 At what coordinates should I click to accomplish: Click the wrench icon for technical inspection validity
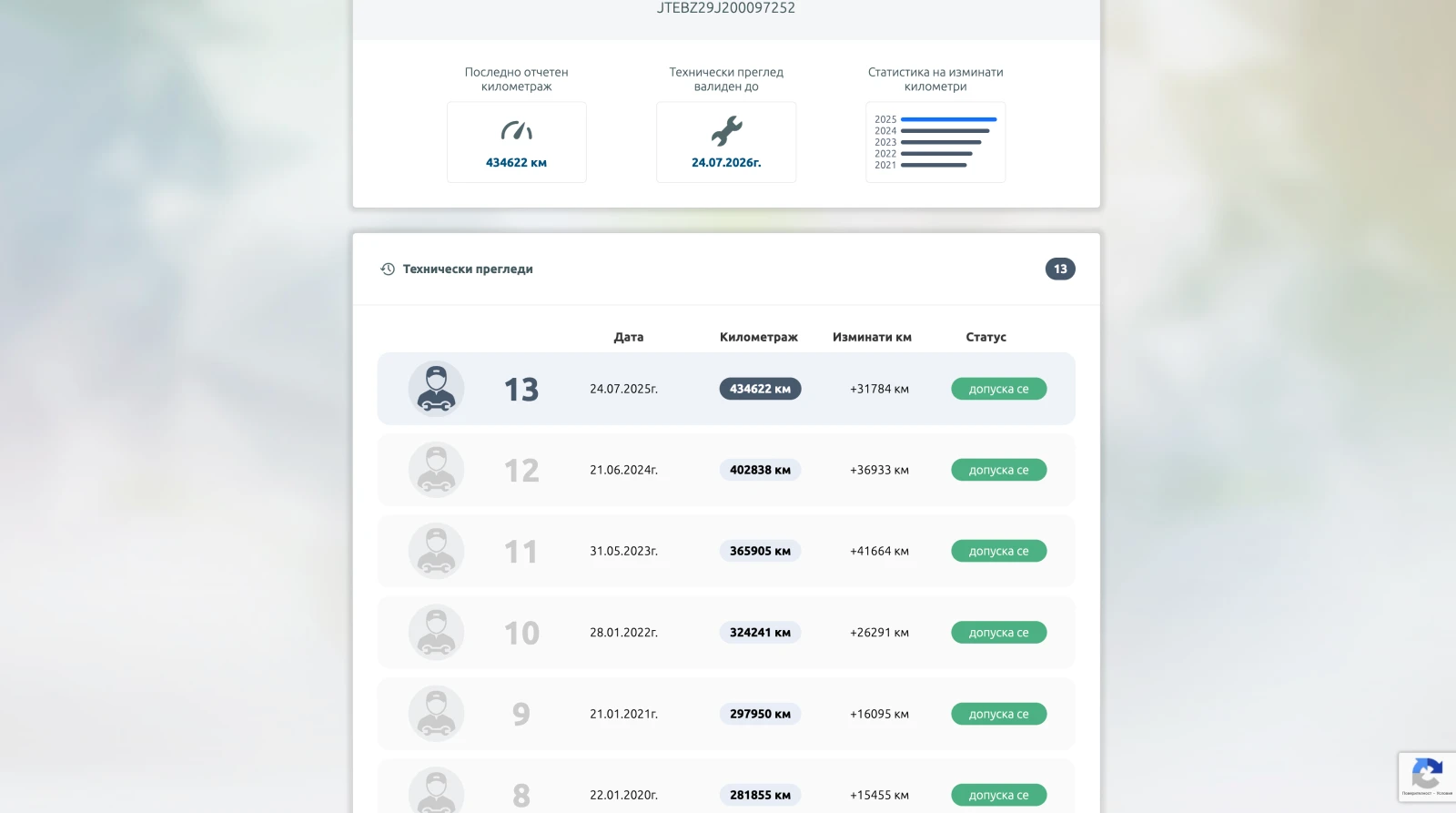(x=726, y=131)
